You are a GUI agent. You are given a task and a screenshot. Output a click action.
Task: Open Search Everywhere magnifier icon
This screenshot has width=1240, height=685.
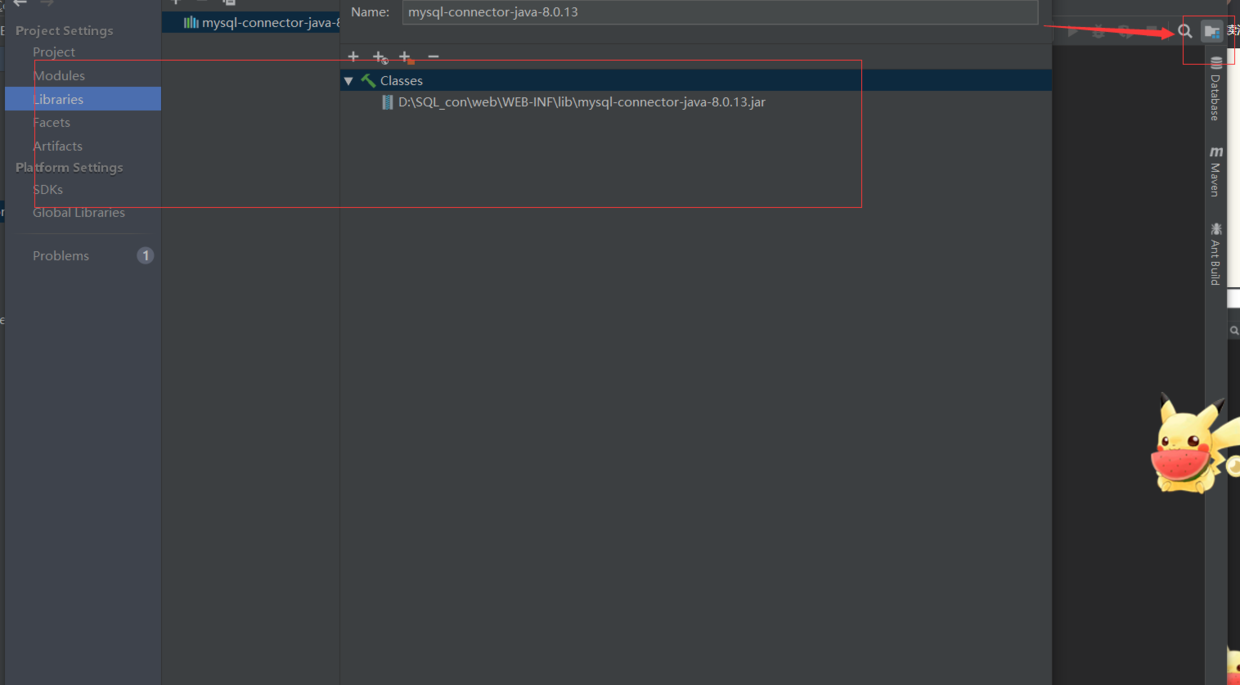[x=1185, y=31]
